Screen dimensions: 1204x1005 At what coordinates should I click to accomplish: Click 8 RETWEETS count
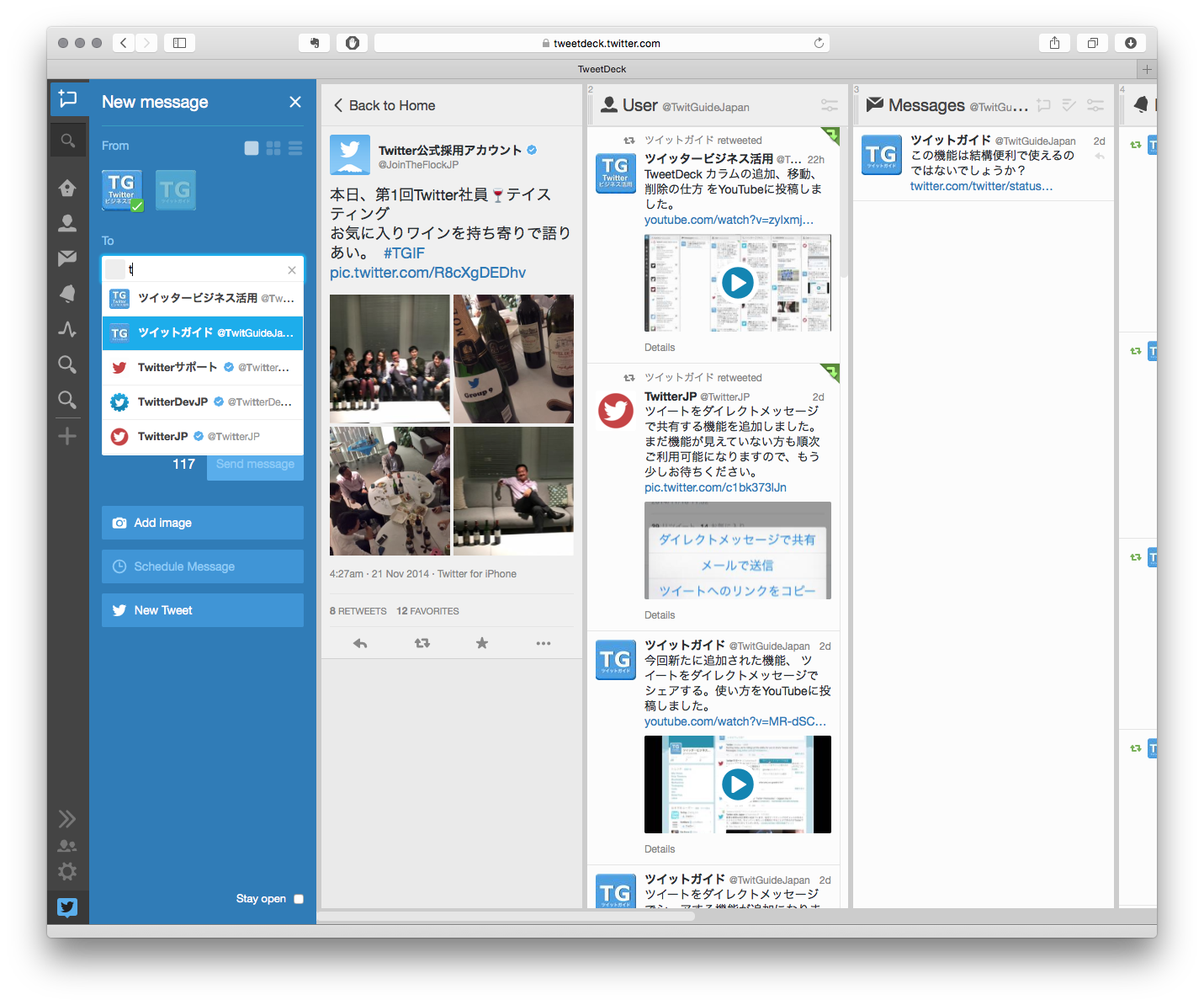(358, 611)
